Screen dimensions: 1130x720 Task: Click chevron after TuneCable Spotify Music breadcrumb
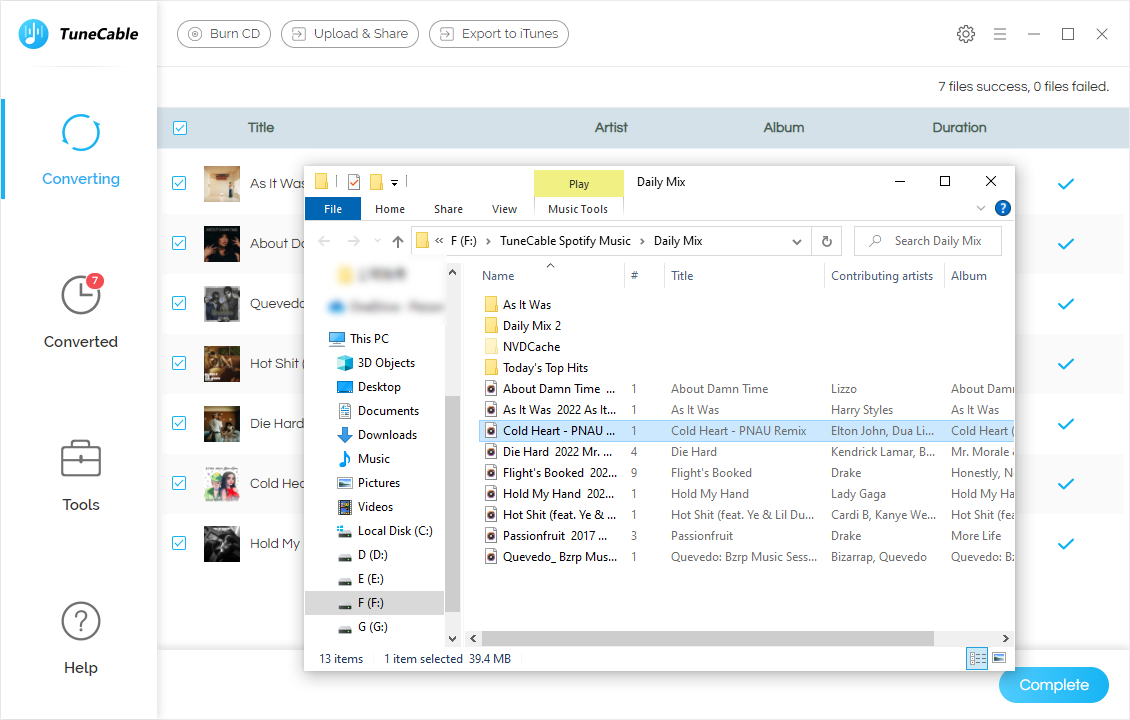tap(642, 241)
